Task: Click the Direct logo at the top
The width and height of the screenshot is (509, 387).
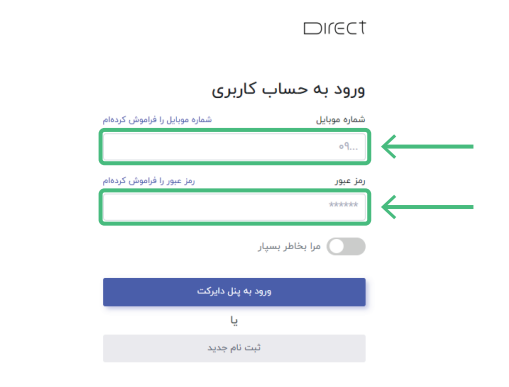Action: 334,28
